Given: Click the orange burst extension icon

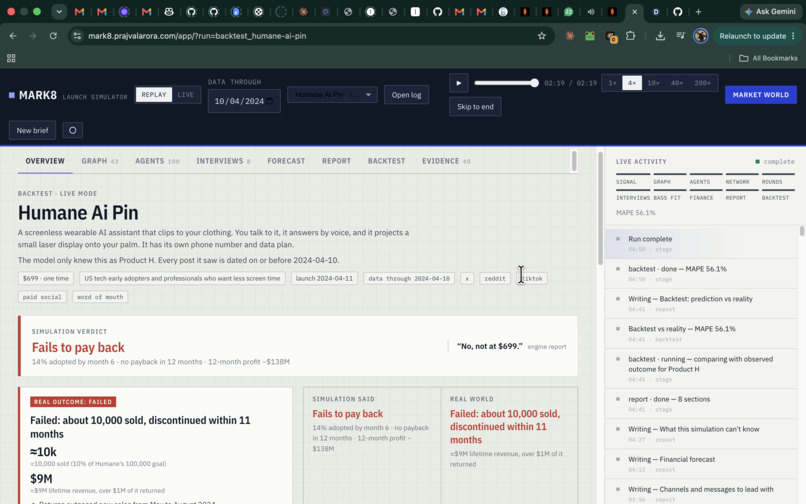Looking at the screenshot, I should pyautogui.click(x=570, y=36).
